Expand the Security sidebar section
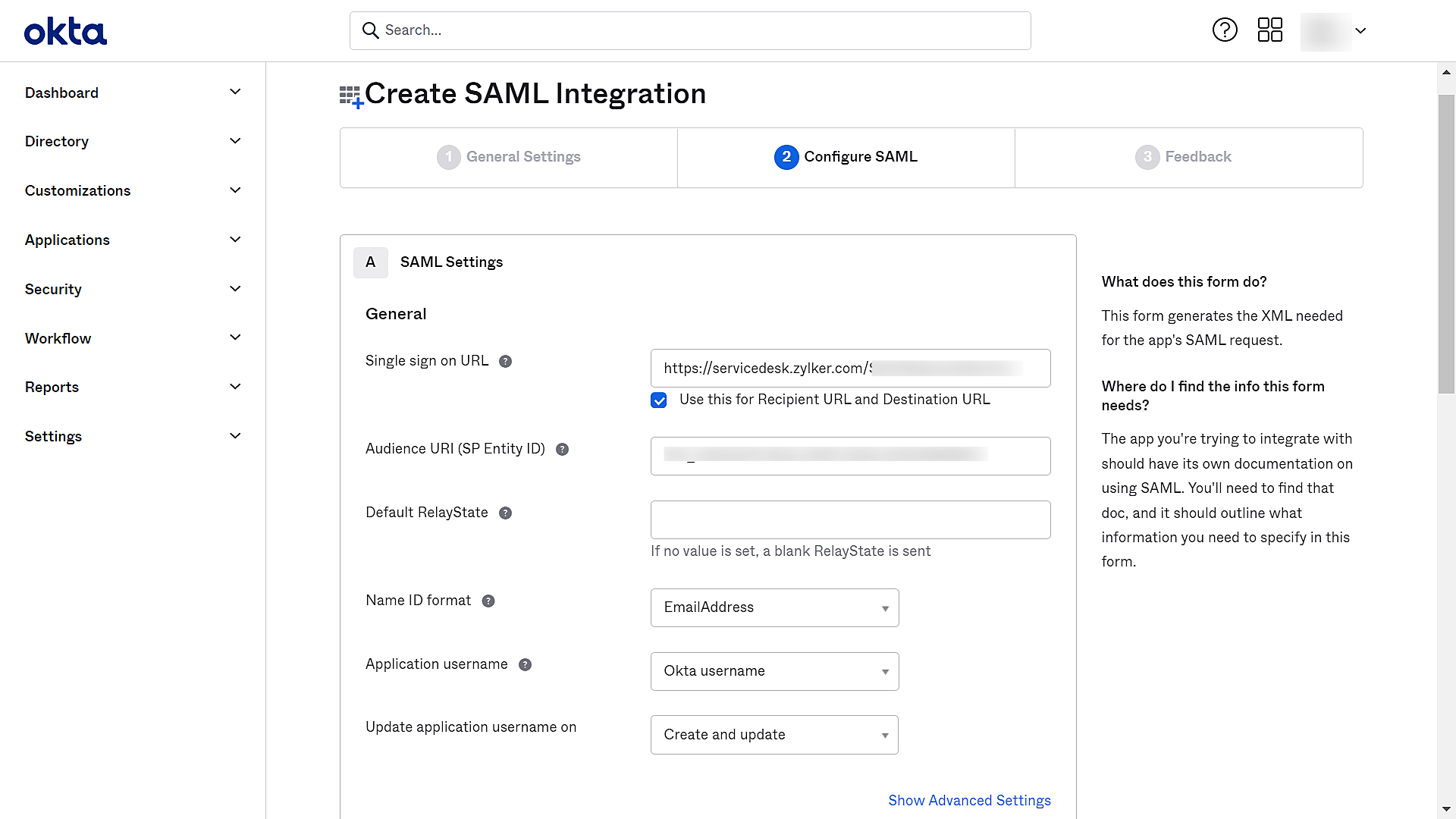The image size is (1456, 819). click(x=133, y=289)
